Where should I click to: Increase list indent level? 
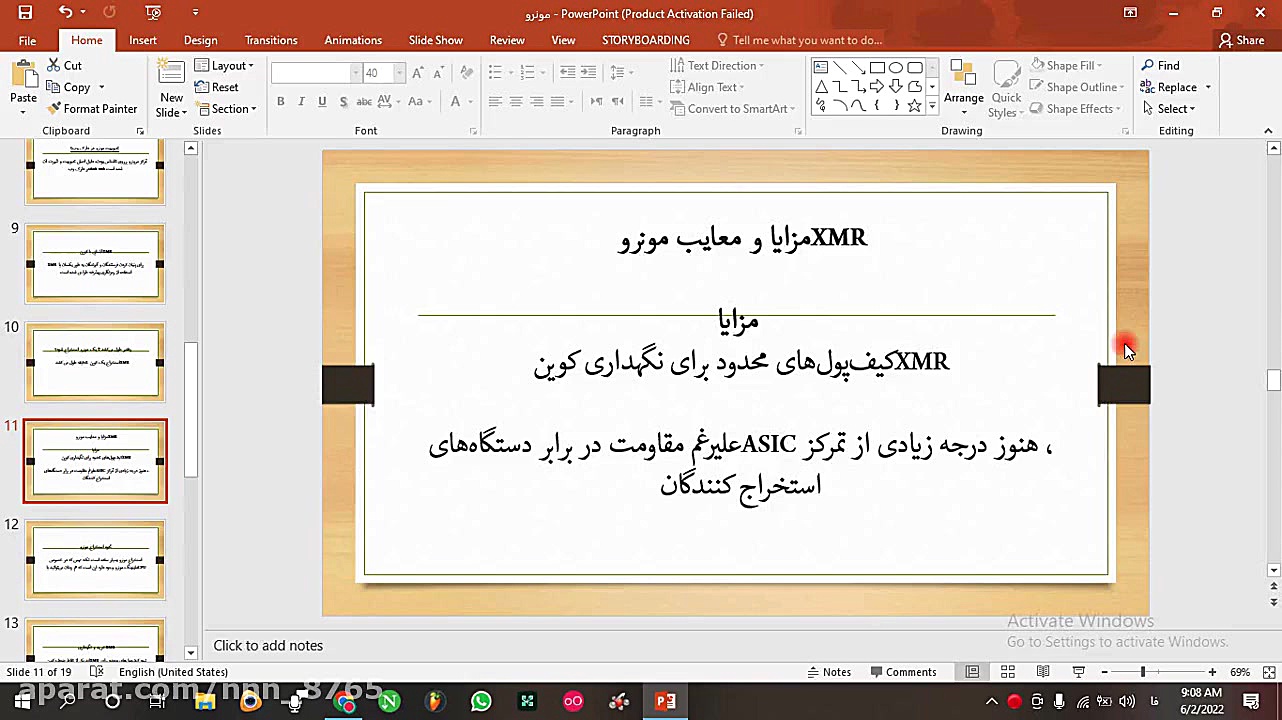pos(588,72)
